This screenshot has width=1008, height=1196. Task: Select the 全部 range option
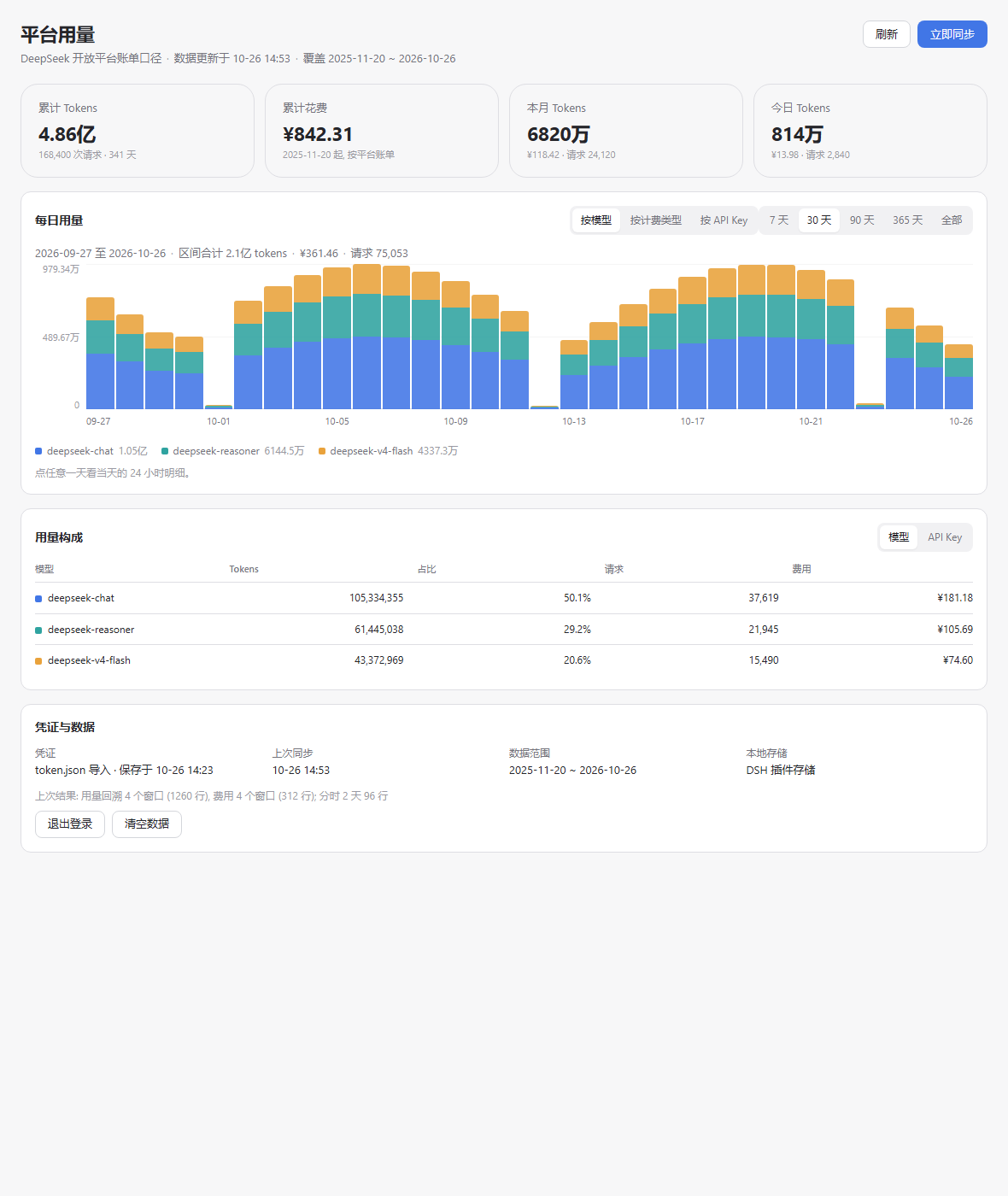(x=952, y=220)
